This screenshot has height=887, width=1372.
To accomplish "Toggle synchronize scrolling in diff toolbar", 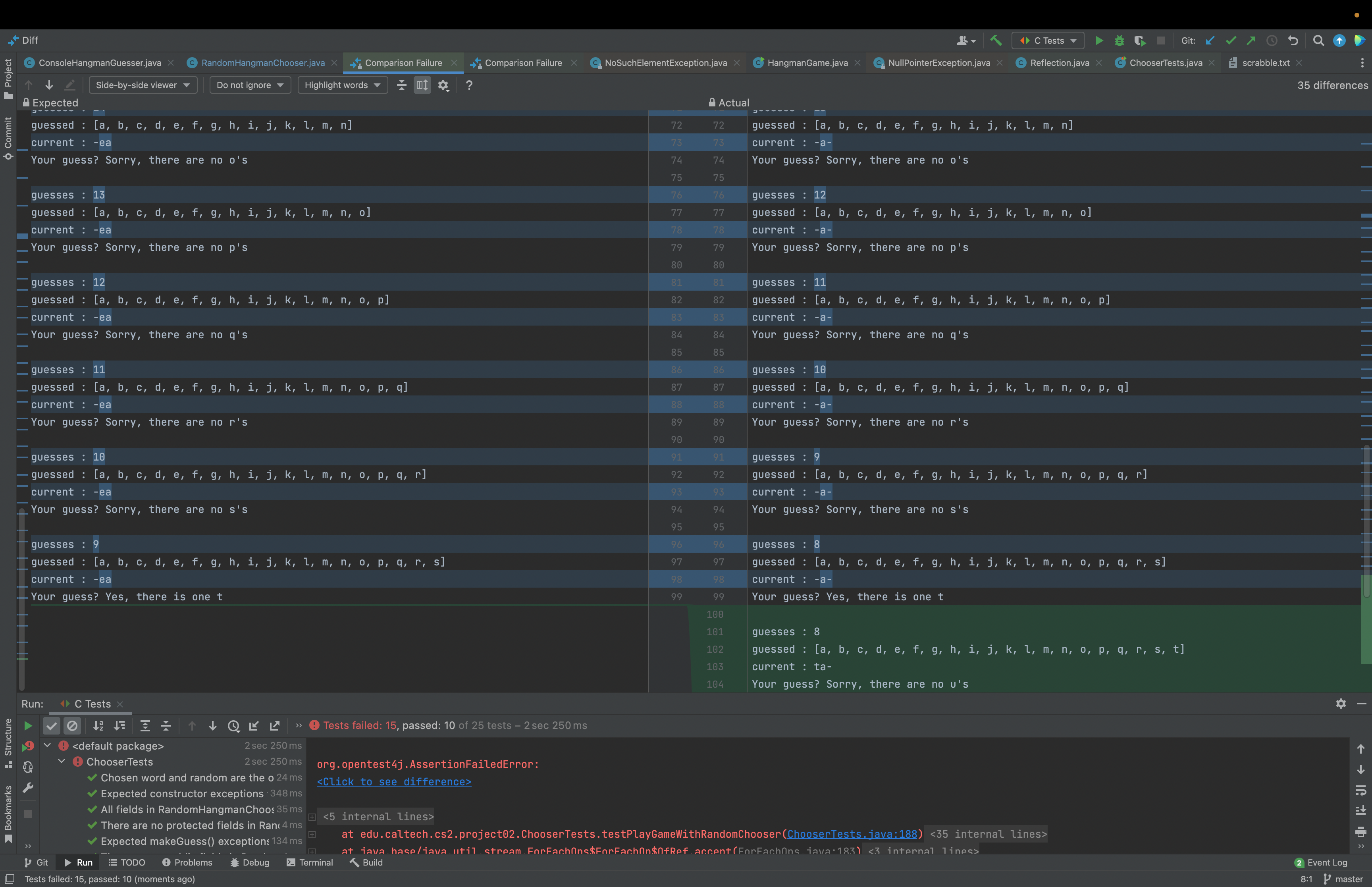I will click(x=422, y=85).
